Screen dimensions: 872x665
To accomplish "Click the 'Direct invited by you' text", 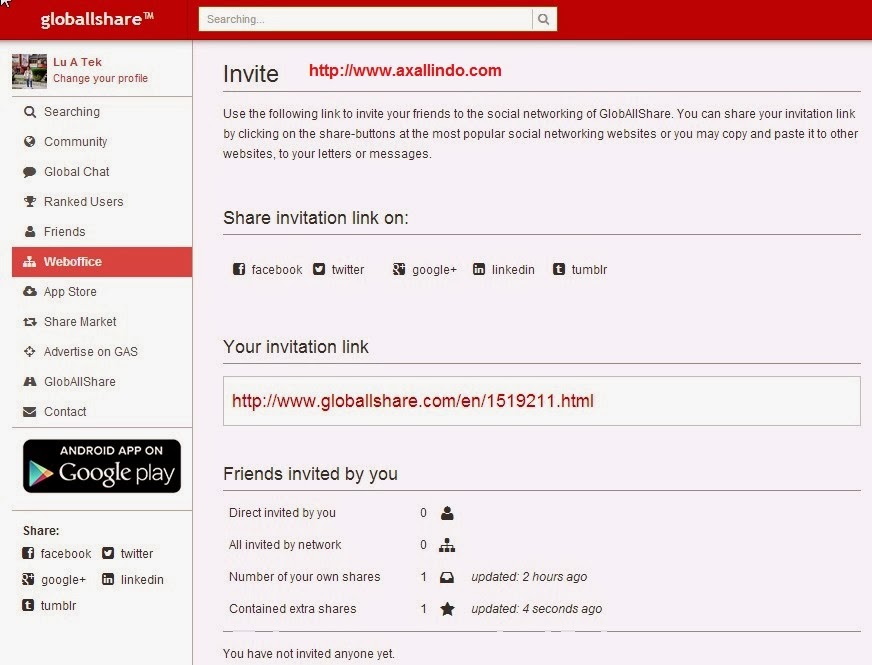I will coord(283,513).
